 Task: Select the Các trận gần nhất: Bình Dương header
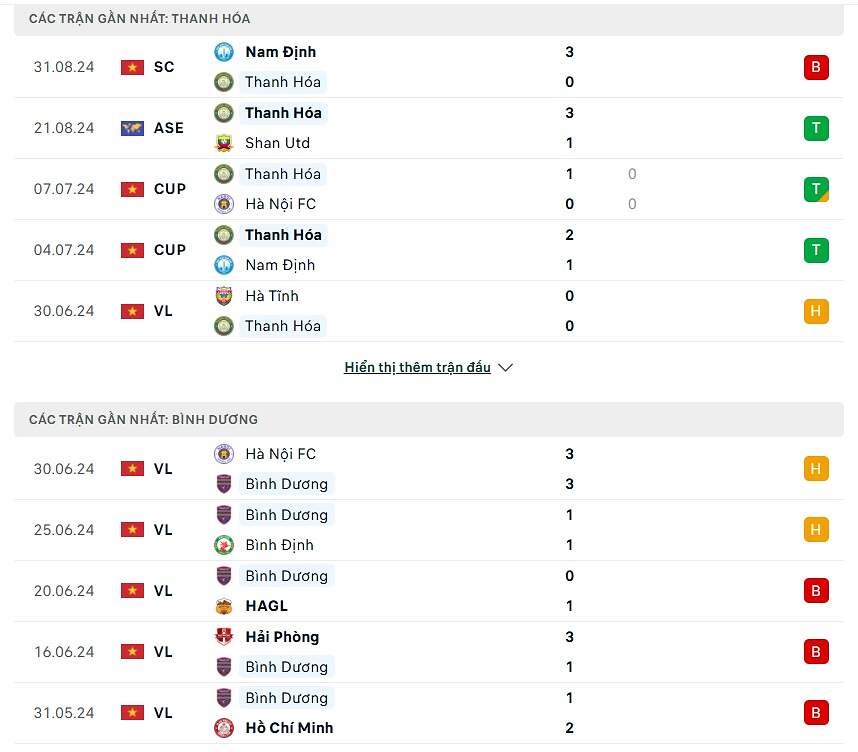point(429,420)
